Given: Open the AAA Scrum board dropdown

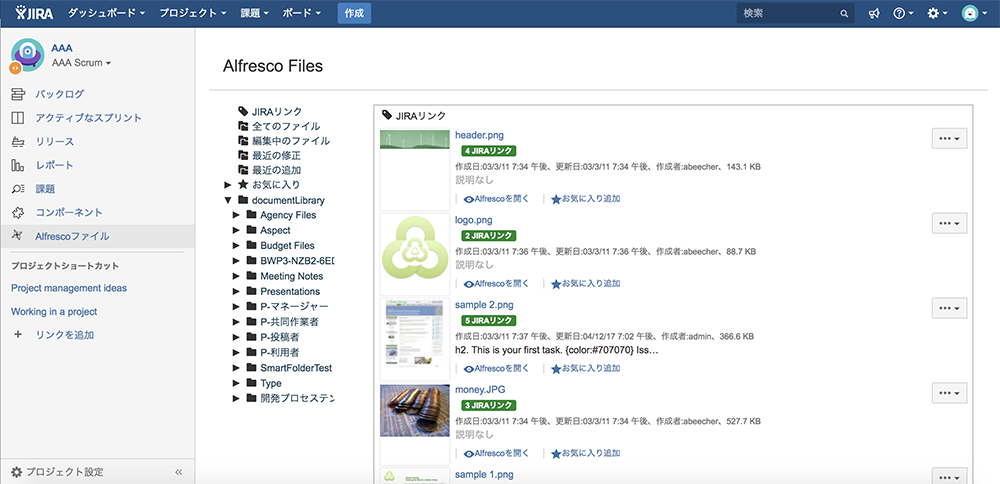Looking at the screenshot, I should click(82, 63).
